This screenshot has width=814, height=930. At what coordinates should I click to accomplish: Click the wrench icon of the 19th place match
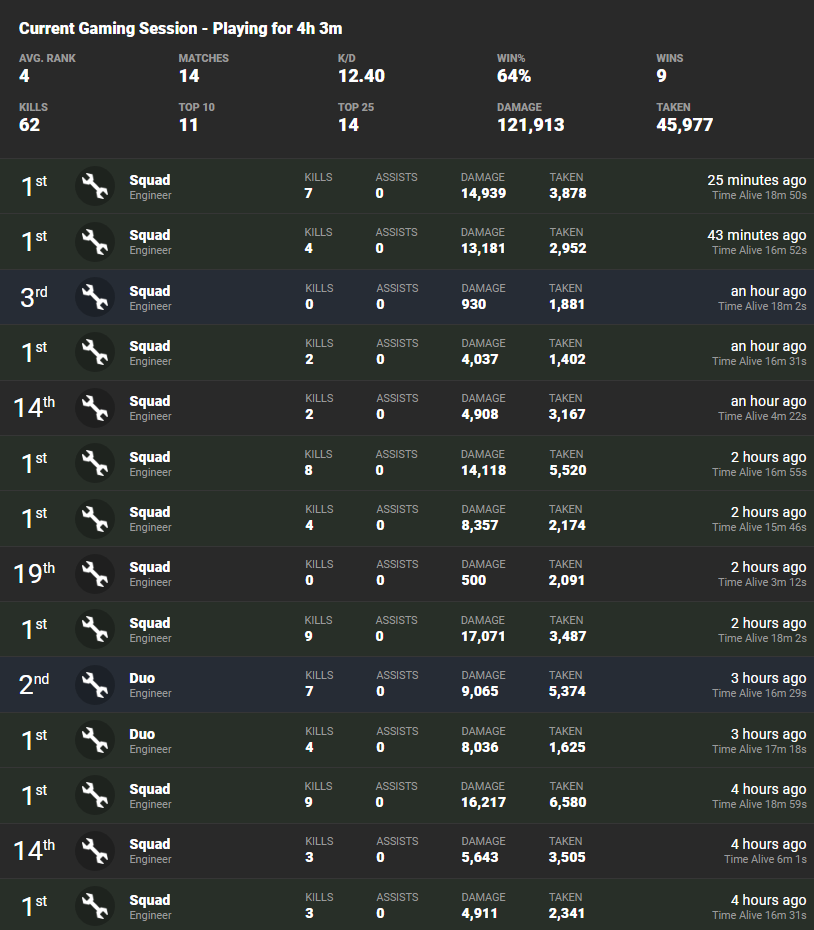point(95,574)
